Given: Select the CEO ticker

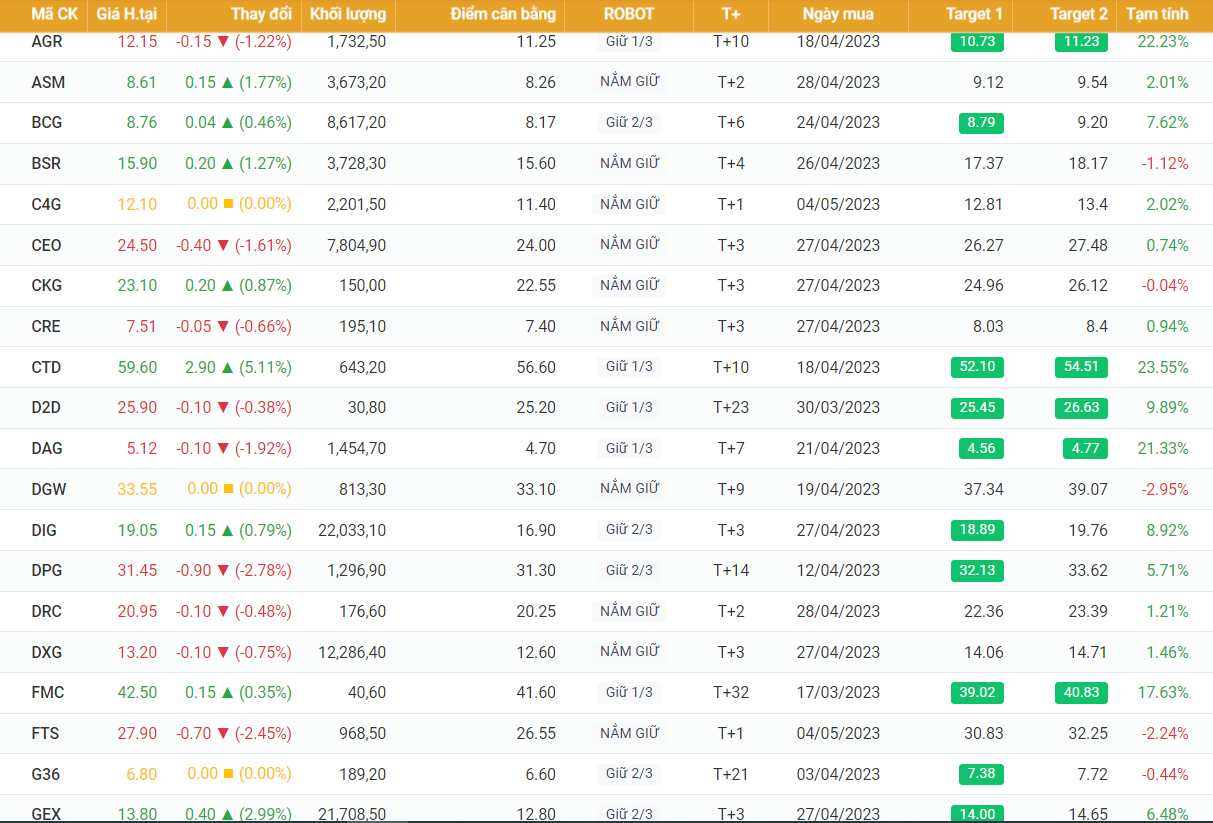Looking at the screenshot, I should tap(46, 245).
